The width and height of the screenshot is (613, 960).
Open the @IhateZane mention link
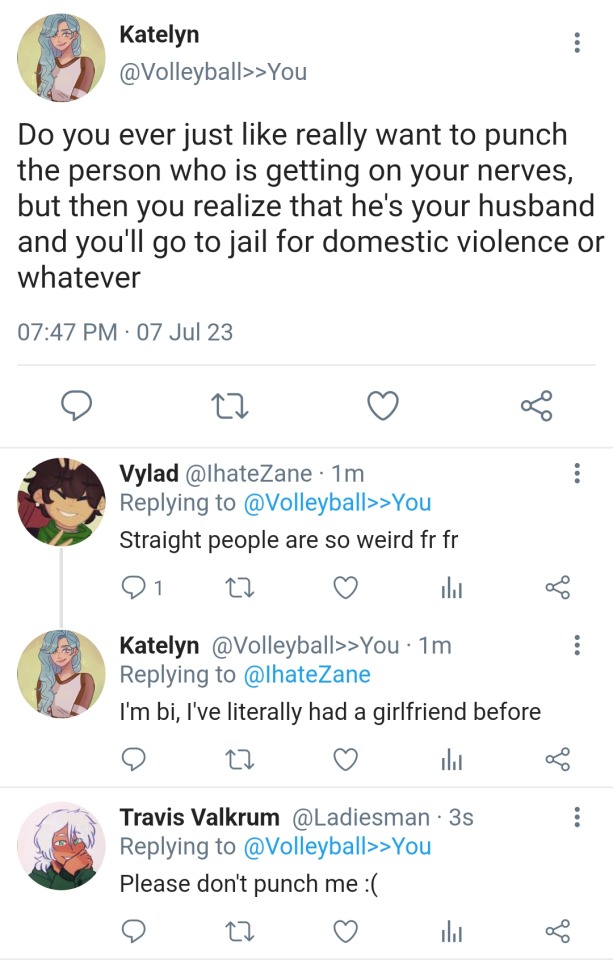click(x=307, y=675)
